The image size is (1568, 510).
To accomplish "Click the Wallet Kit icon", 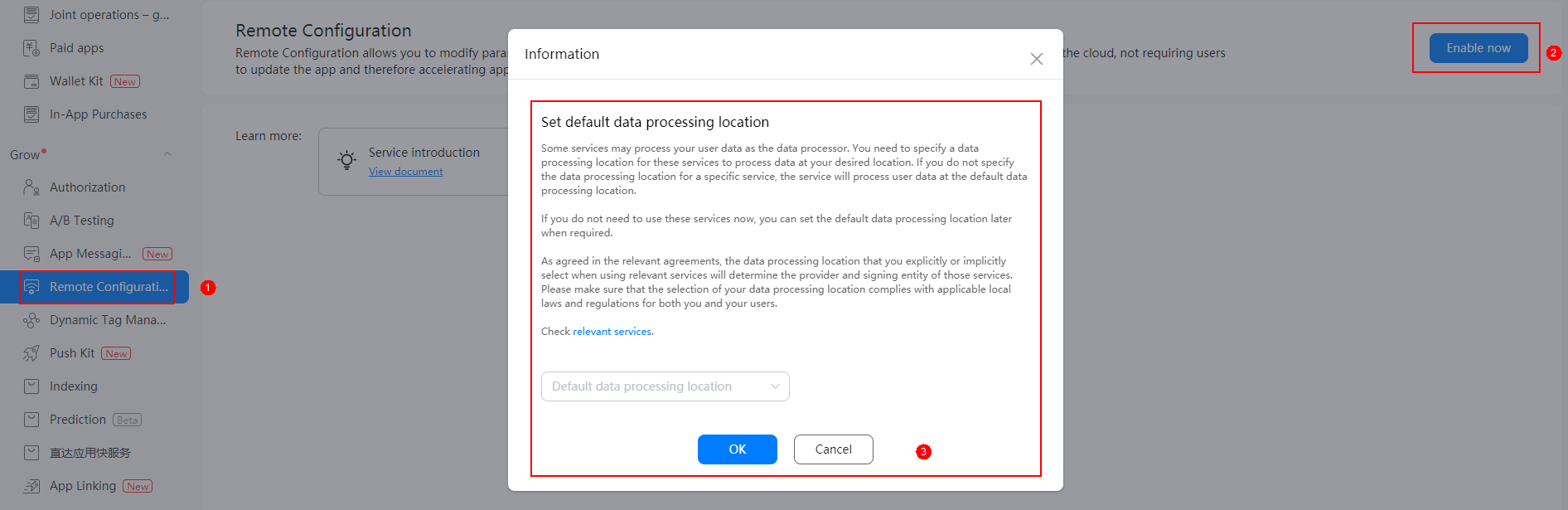I will tap(31, 81).
